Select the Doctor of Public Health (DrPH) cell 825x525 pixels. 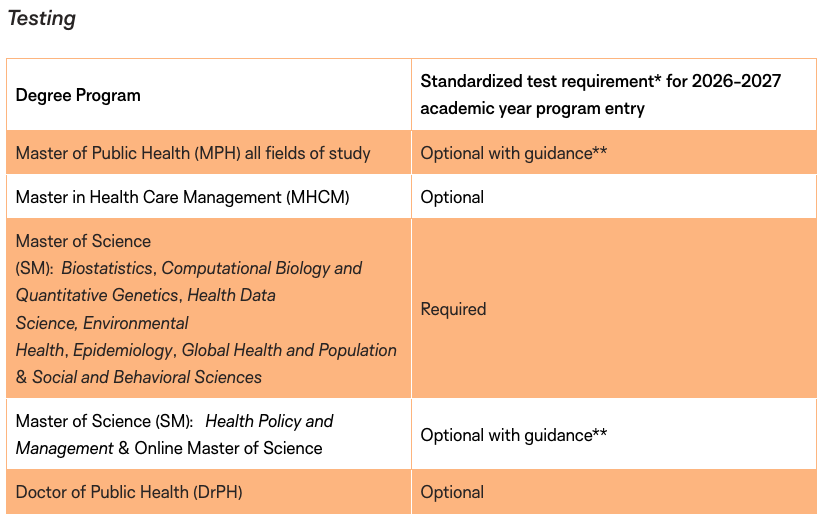pyautogui.click(x=129, y=492)
